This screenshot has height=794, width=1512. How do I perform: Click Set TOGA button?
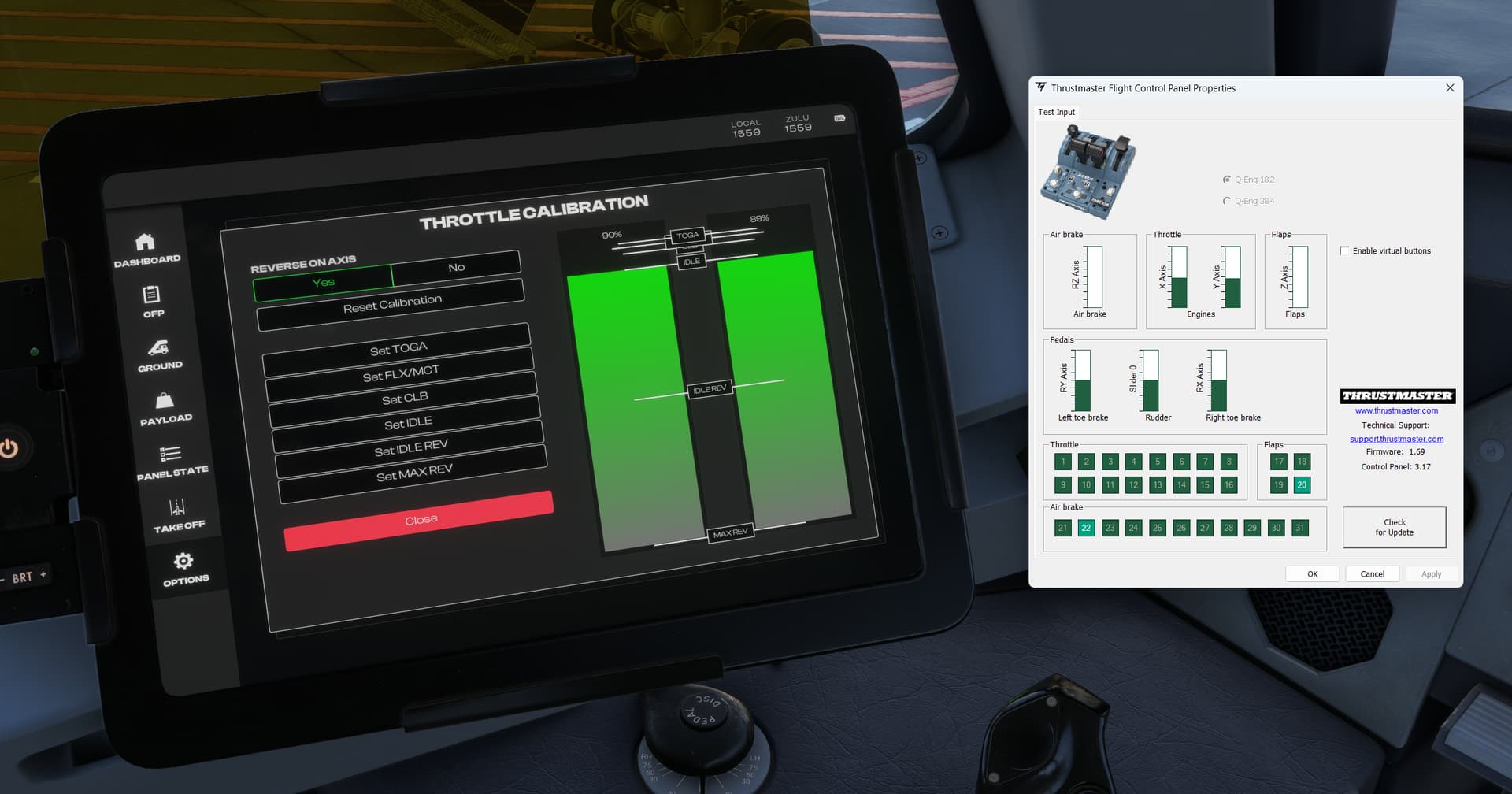[x=398, y=349]
